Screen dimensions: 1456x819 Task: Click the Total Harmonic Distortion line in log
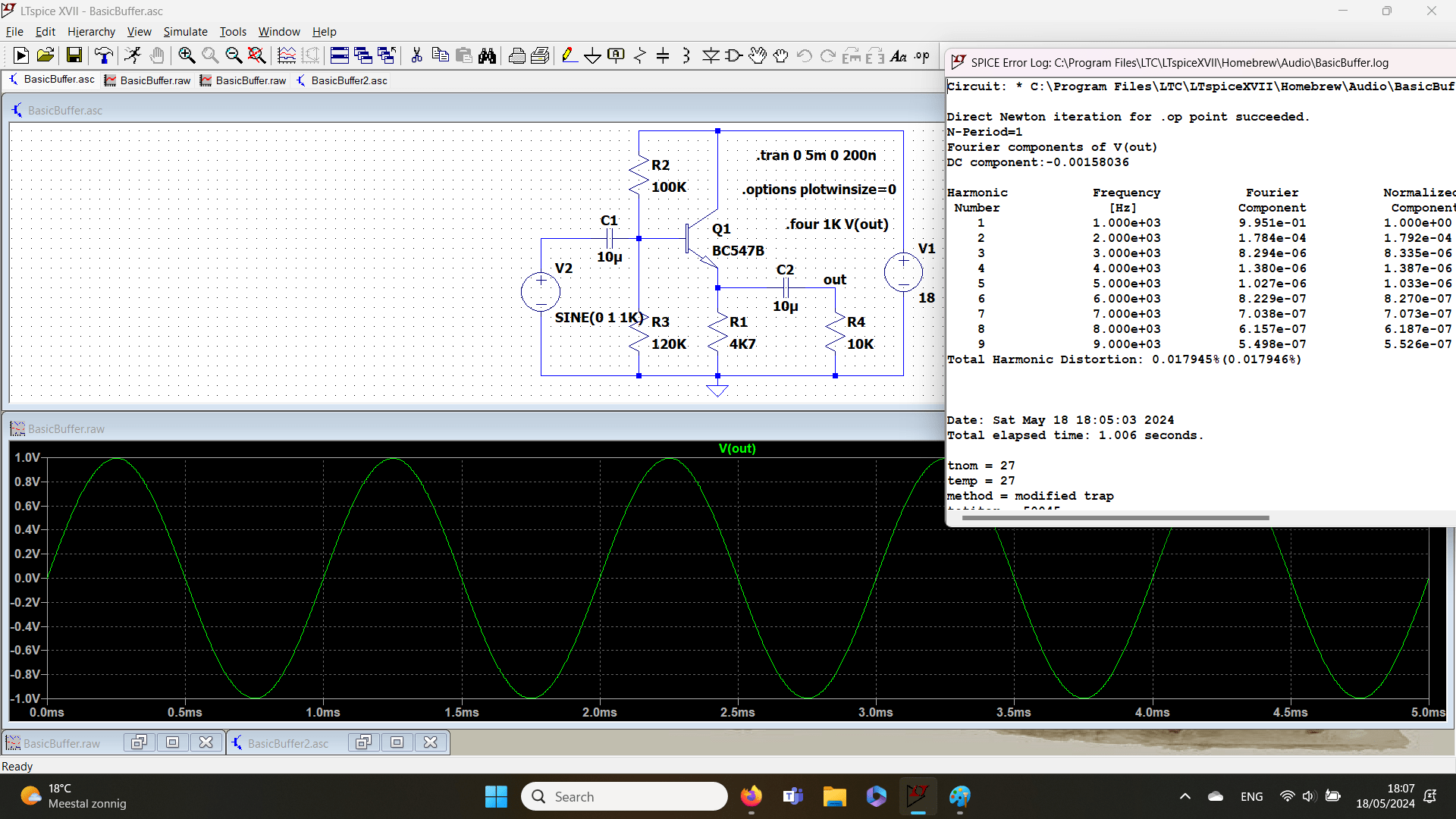click(x=1124, y=359)
